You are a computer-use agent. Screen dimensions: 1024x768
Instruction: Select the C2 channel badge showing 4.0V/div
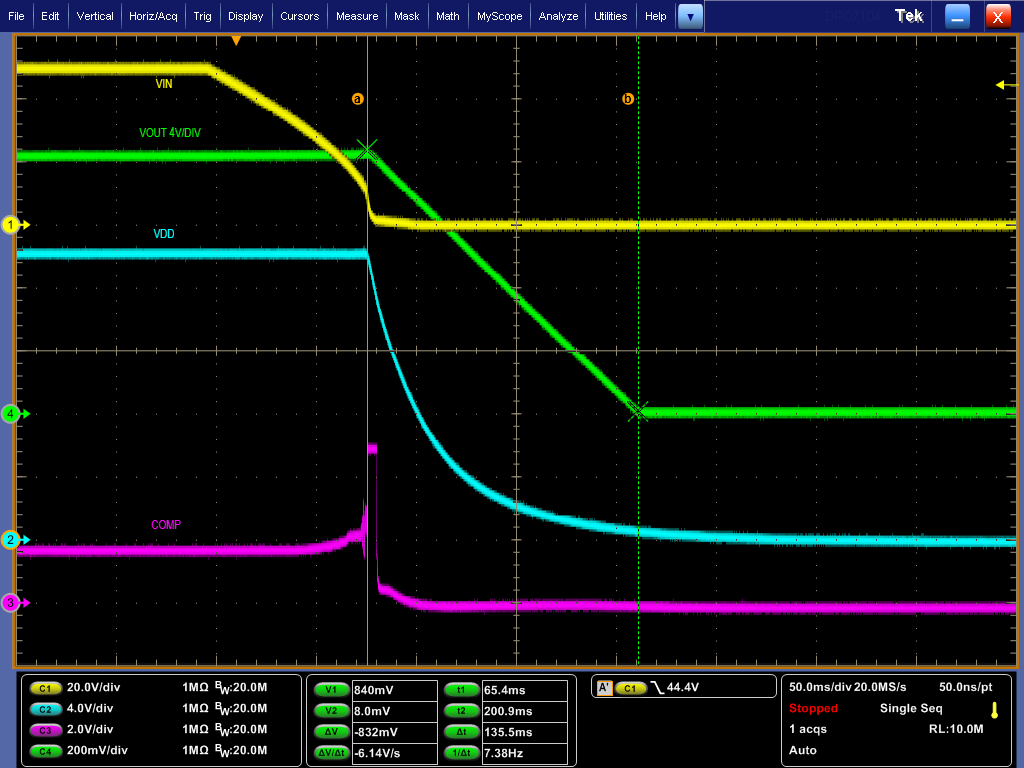(x=44, y=709)
